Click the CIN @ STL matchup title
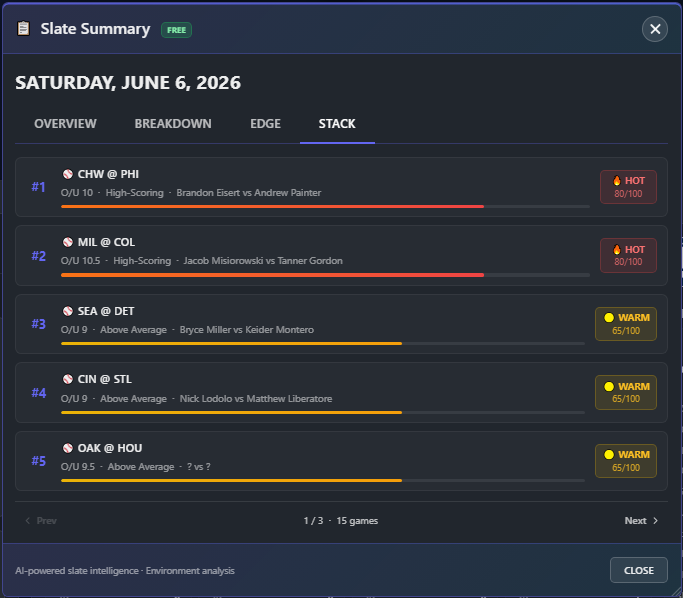 click(105, 379)
